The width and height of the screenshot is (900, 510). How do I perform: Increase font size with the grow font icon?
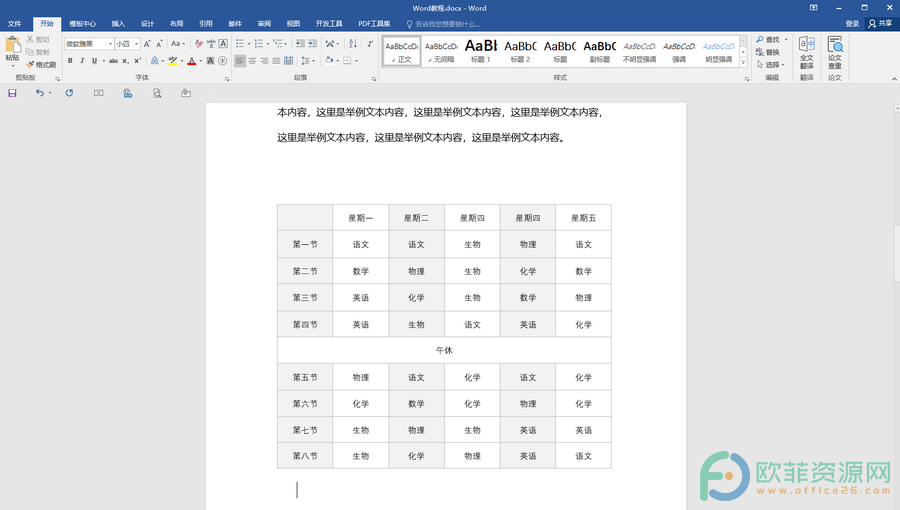tap(147, 44)
